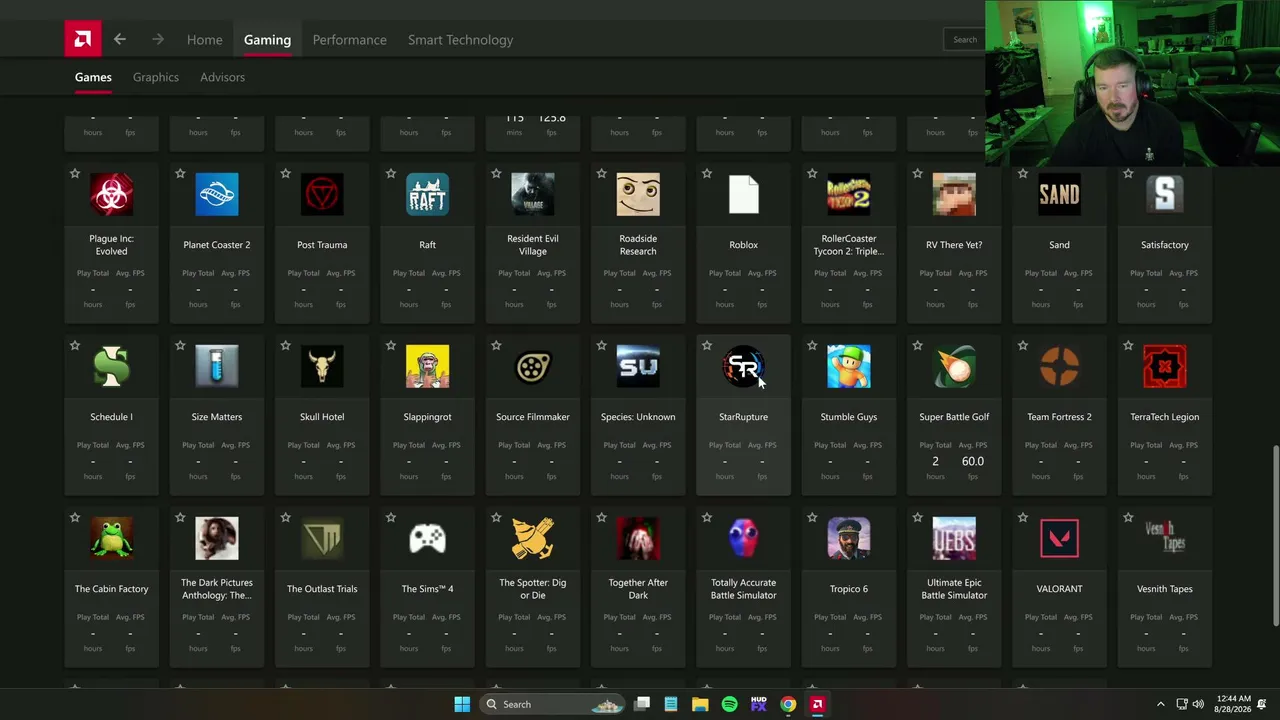1280x720 pixels.
Task: Open the Windows Start menu
Action: coord(462,704)
